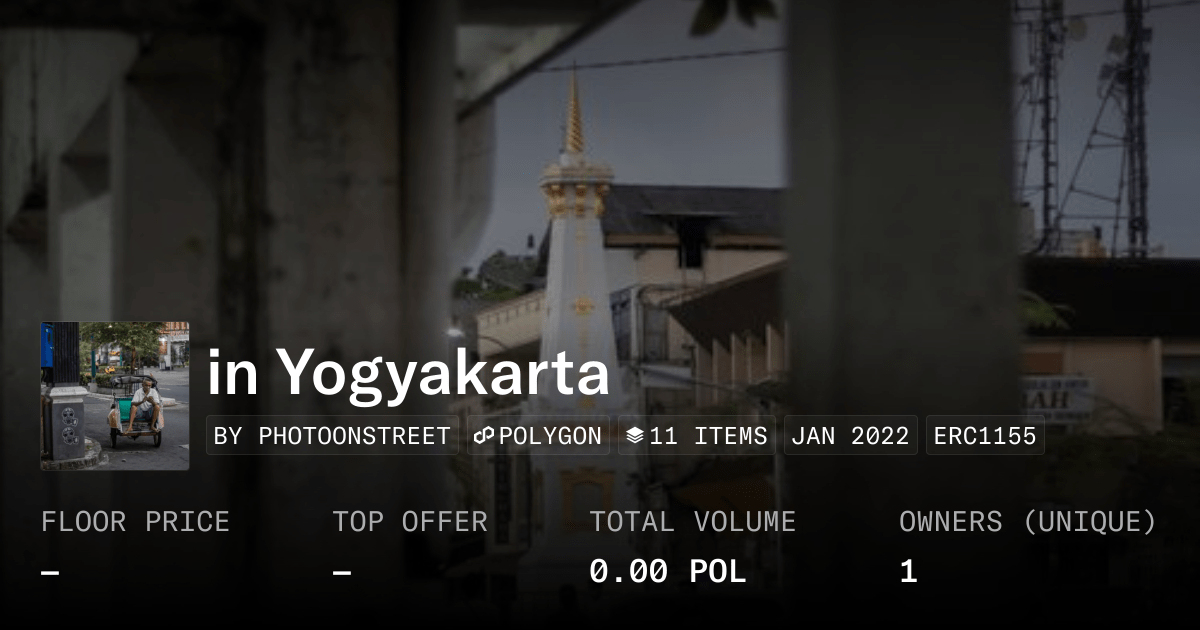Viewport: 1200px width, 630px height.
Task: Open the BY PHOTOONSTREET creator badge
Action: pyautogui.click(x=332, y=436)
